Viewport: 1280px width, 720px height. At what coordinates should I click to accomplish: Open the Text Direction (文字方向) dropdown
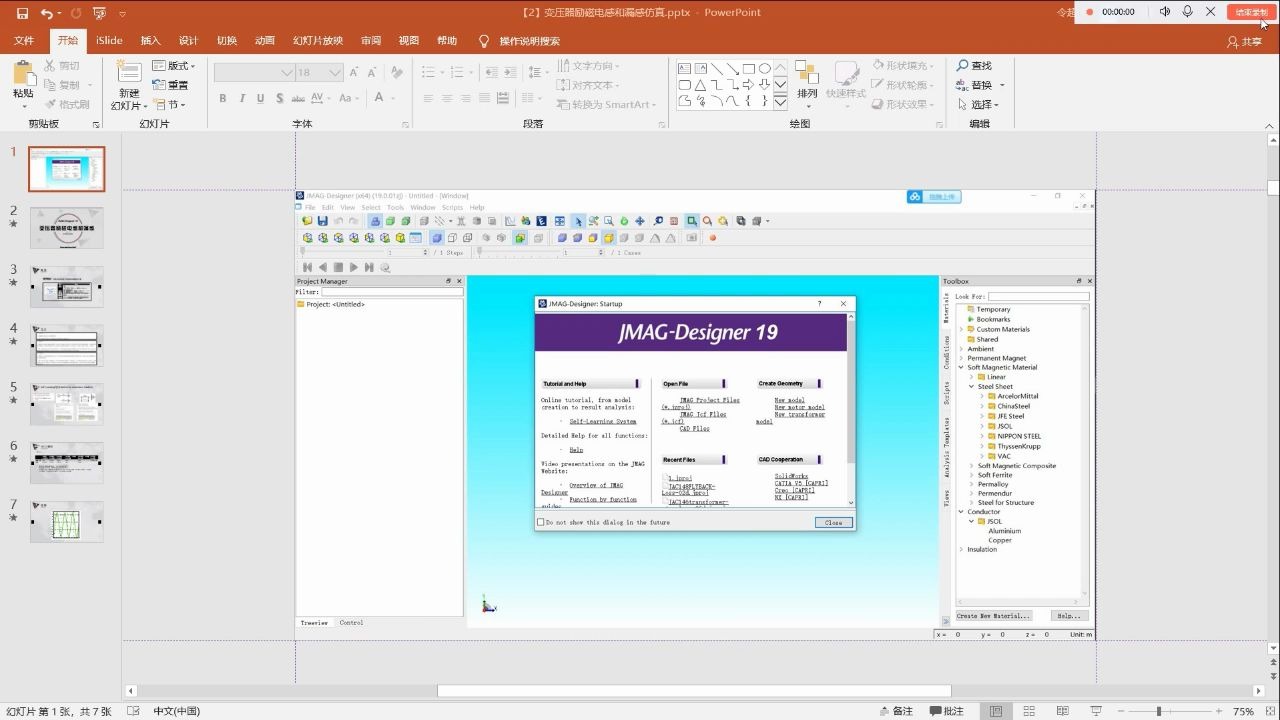tap(590, 66)
